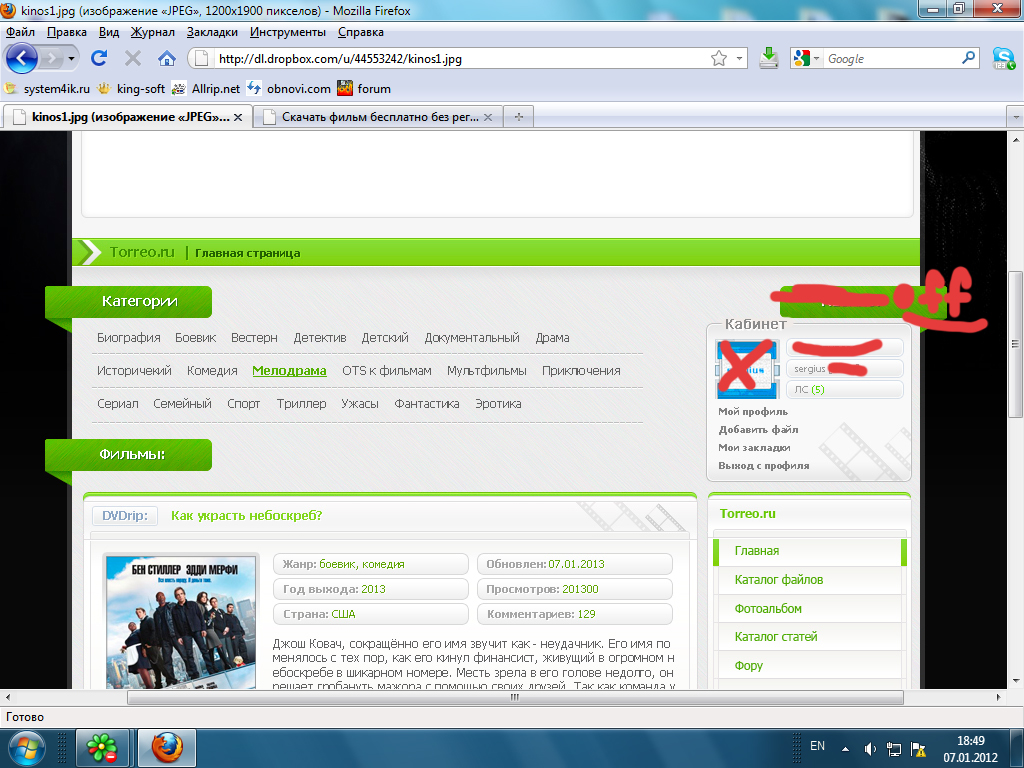Click the volume speaker tray icon
The height and width of the screenshot is (768, 1024).
pos(870,749)
